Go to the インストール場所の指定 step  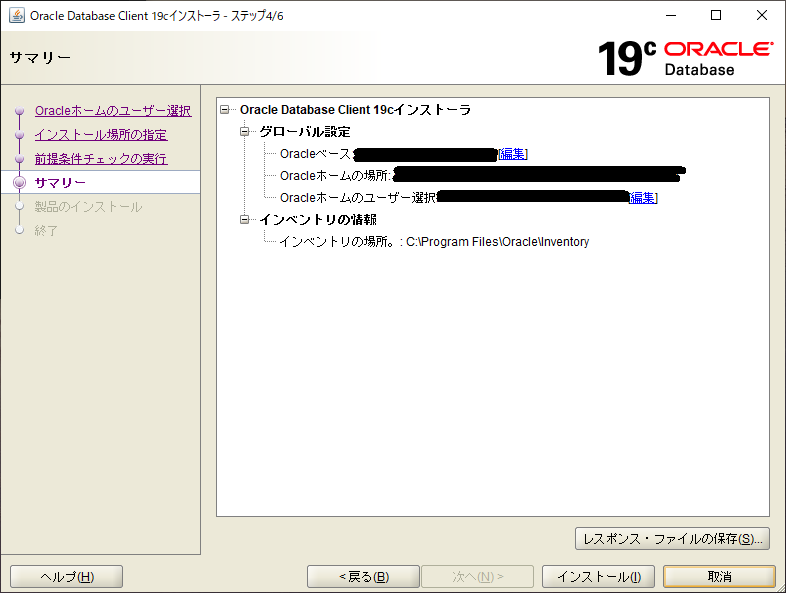101,135
